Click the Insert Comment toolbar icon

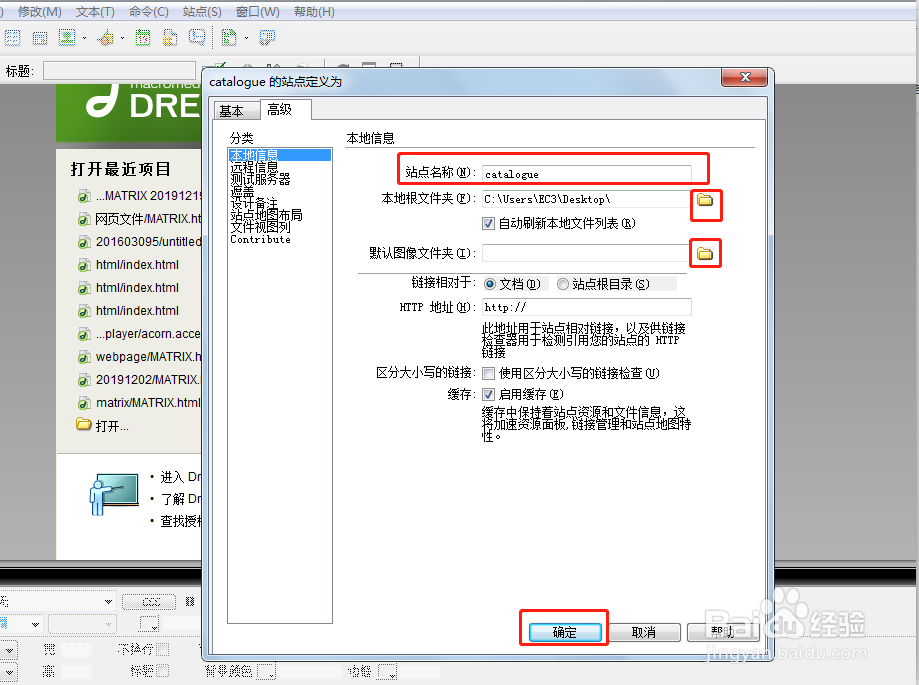[x=197, y=38]
